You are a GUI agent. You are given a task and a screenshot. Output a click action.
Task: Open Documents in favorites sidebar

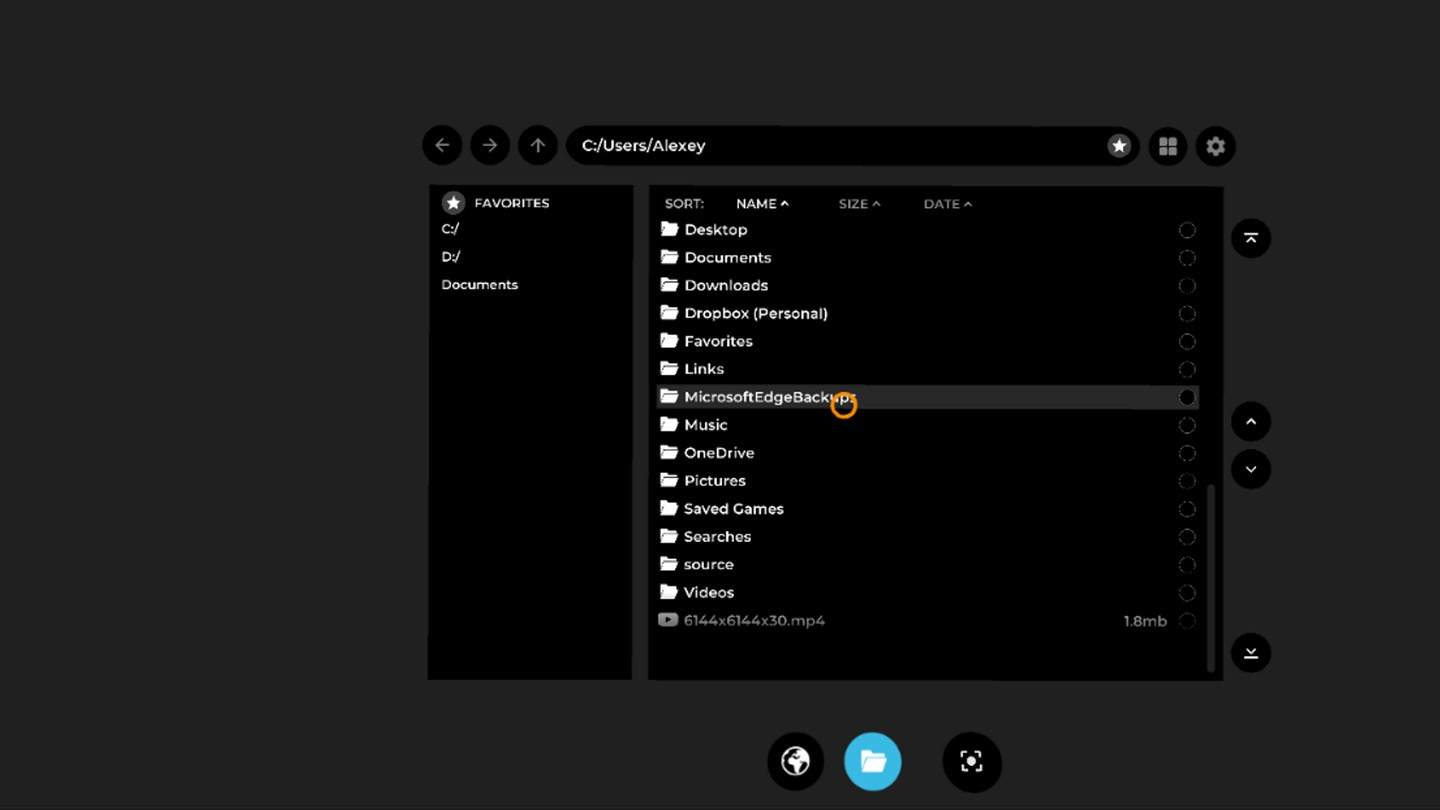[480, 285]
